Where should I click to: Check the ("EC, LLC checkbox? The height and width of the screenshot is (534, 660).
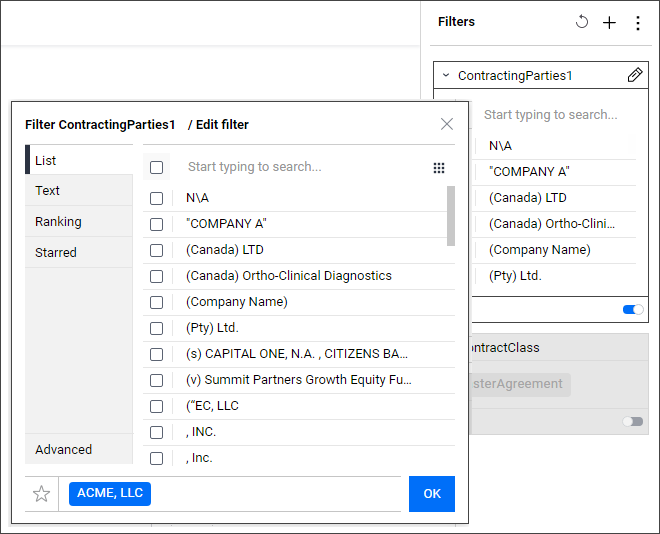pos(156,406)
